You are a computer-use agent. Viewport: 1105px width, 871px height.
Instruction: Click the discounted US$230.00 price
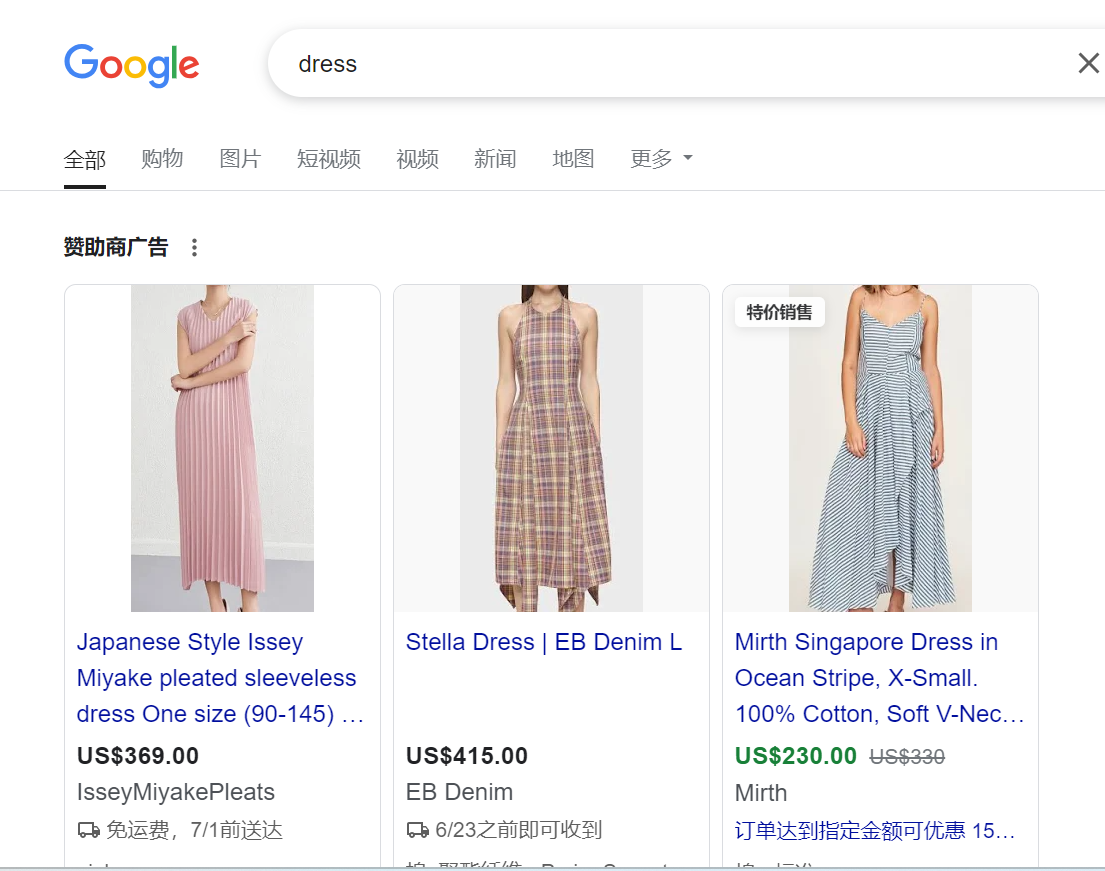pyautogui.click(x=796, y=755)
